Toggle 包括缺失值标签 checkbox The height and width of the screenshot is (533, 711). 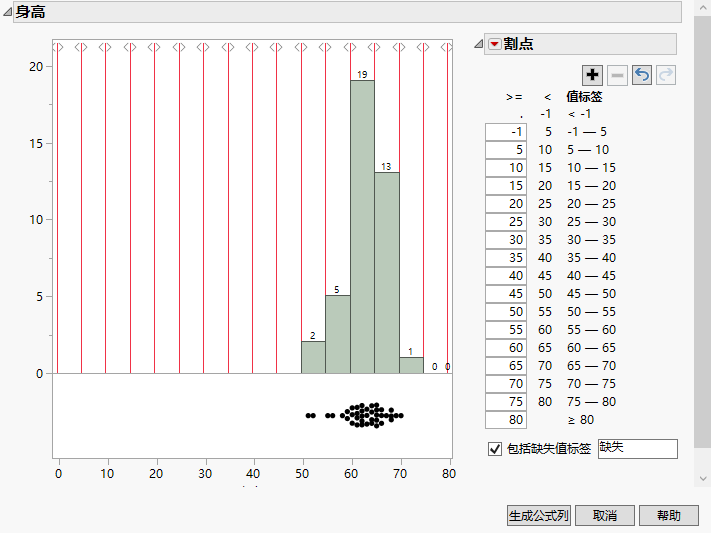pos(495,449)
